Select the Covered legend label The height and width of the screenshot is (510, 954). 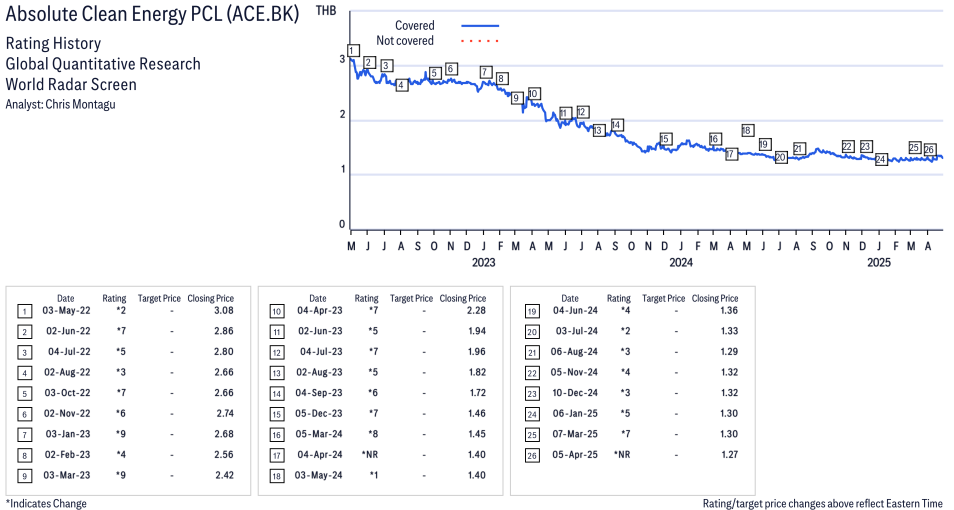click(x=414, y=26)
